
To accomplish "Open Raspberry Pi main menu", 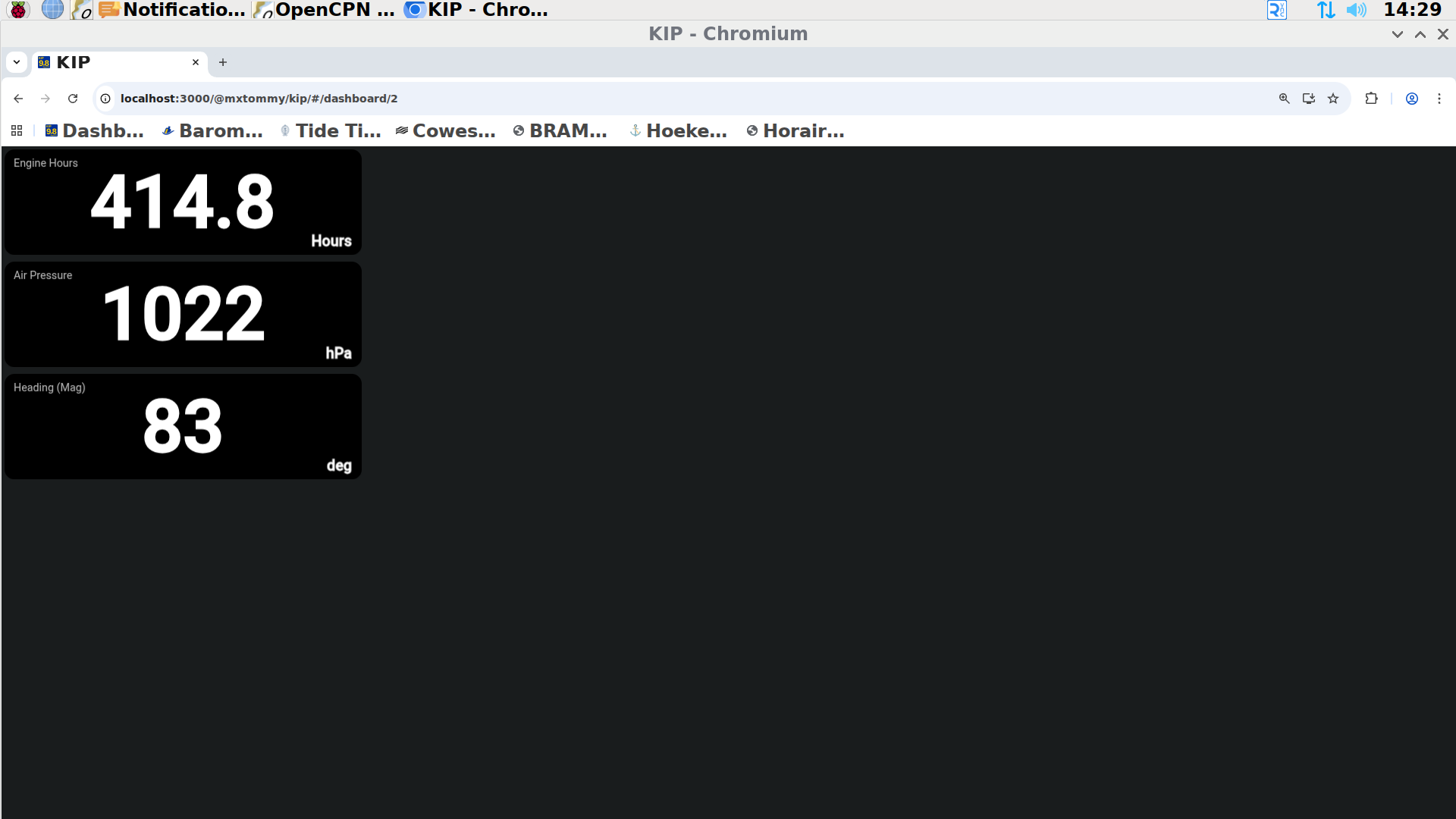I will coord(18,10).
